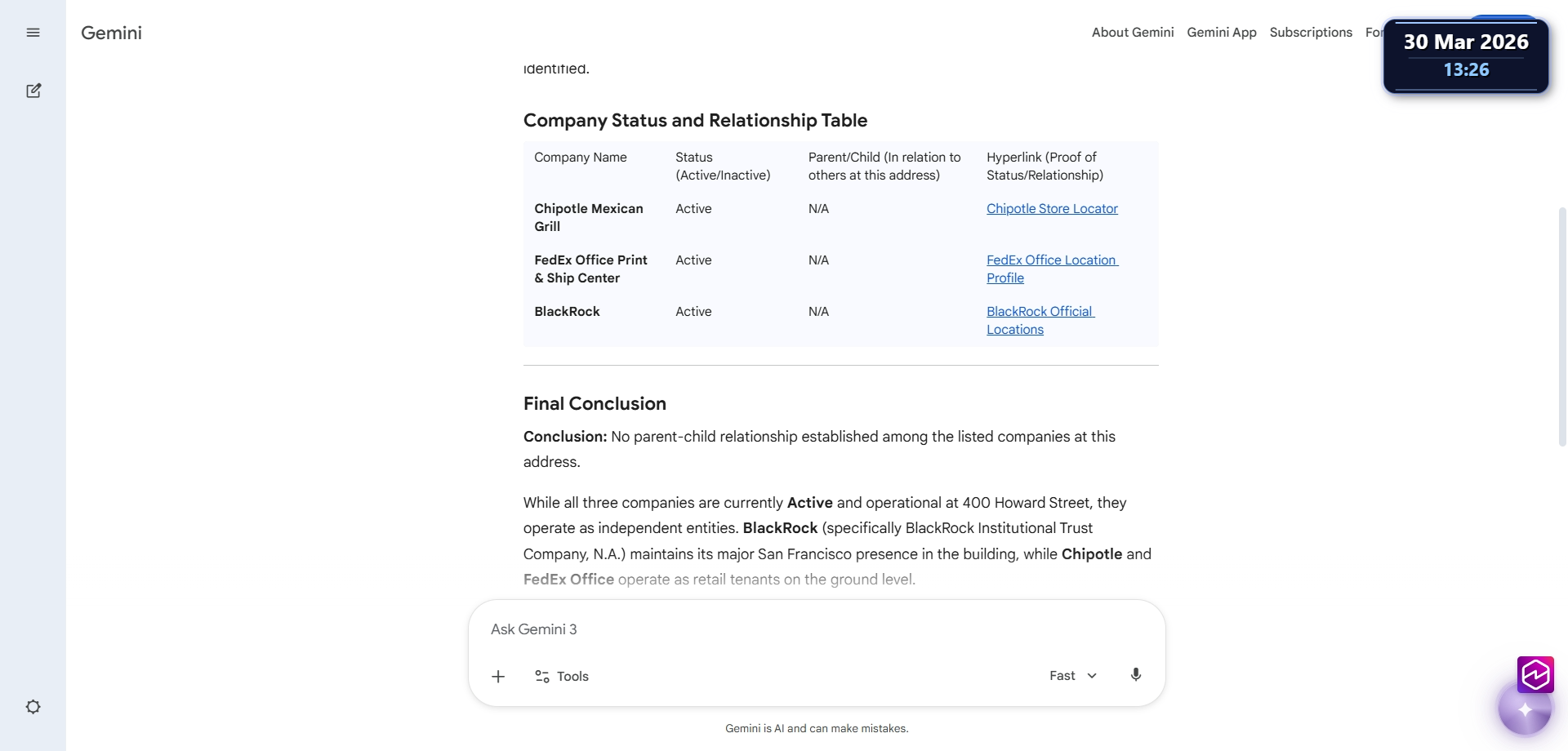Click the date and time clock widget
This screenshot has width=1568, height=751.
(x=1466, y=56)
